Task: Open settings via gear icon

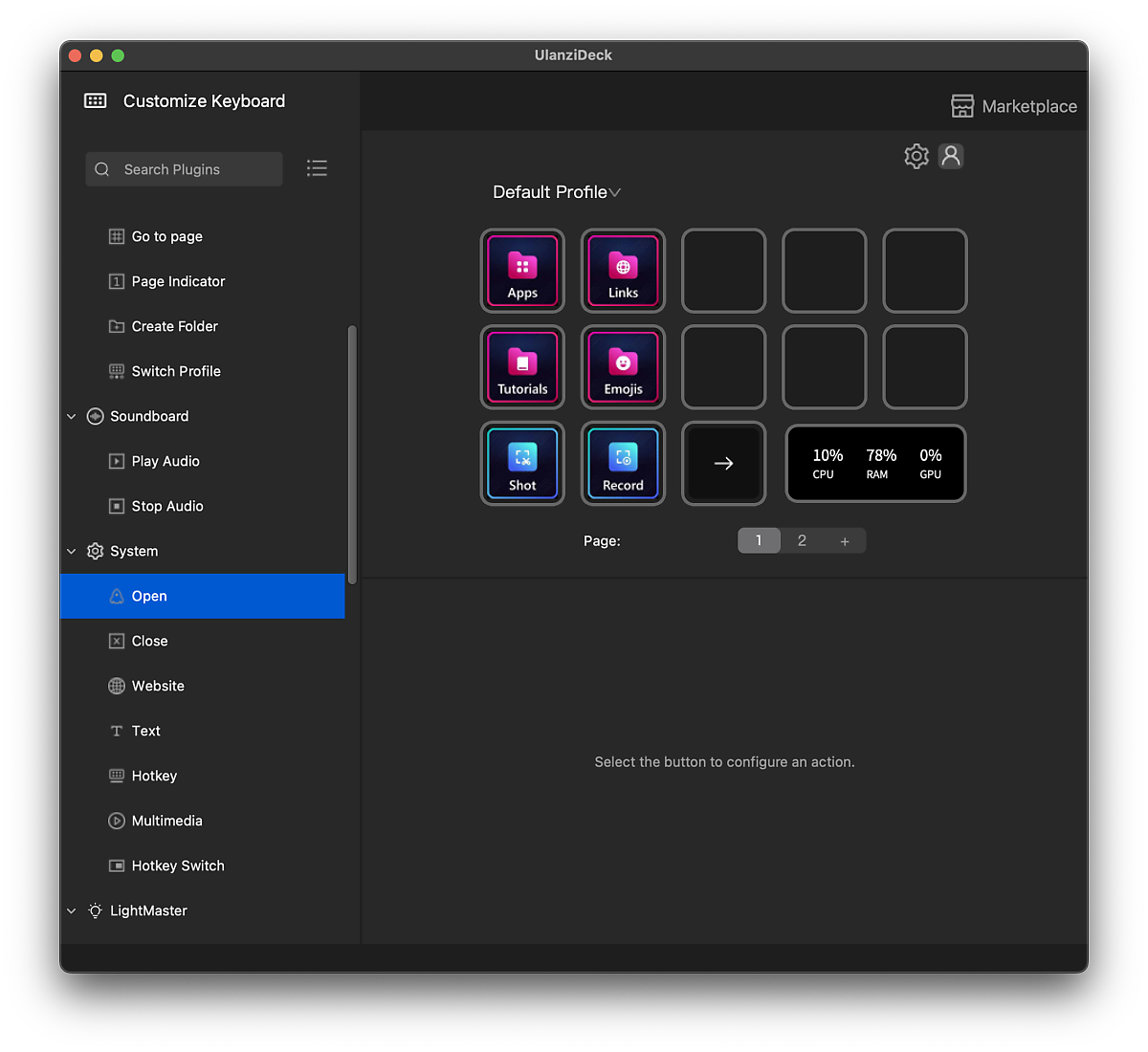Action: (916, 156)
